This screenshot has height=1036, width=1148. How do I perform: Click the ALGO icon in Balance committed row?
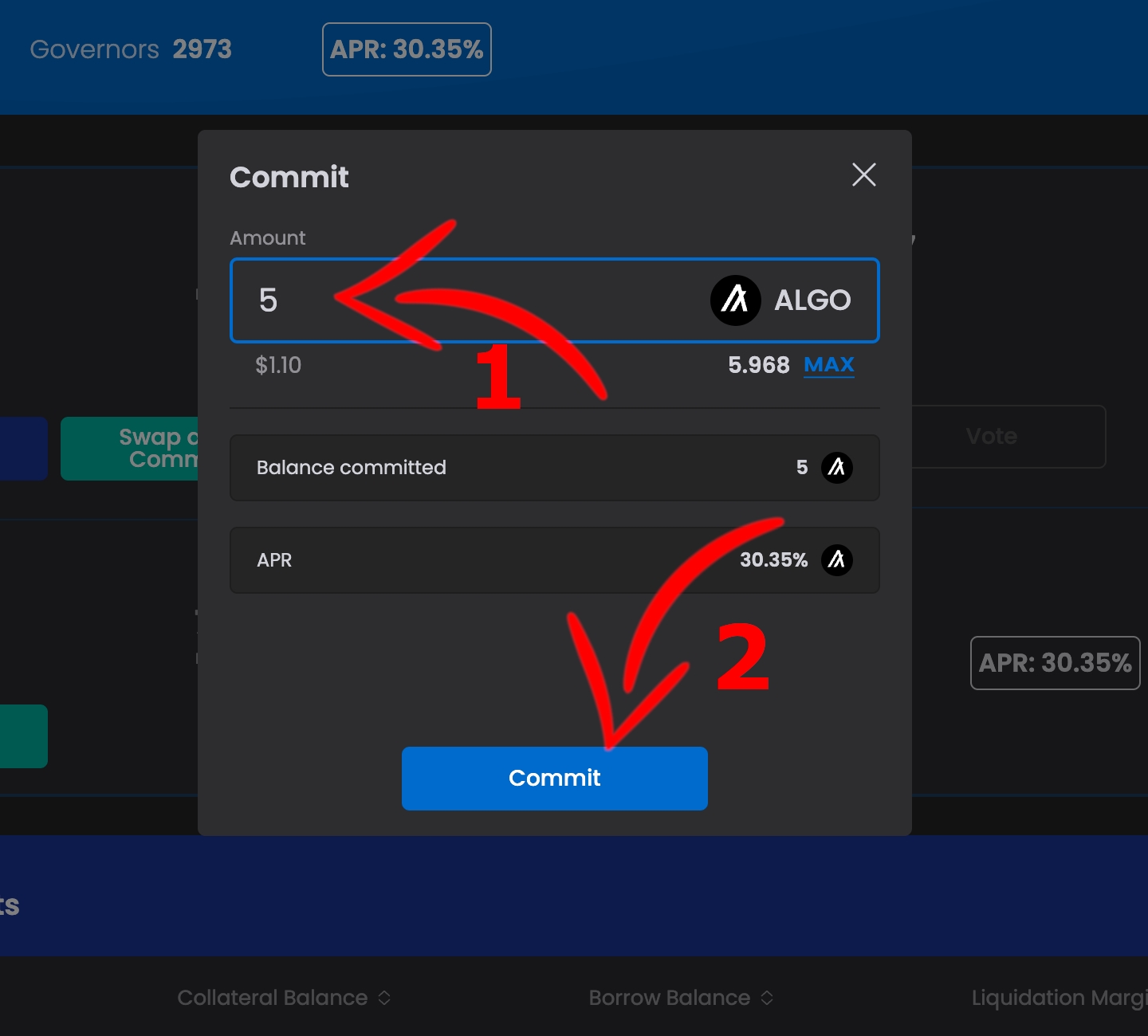click(836, 468)
